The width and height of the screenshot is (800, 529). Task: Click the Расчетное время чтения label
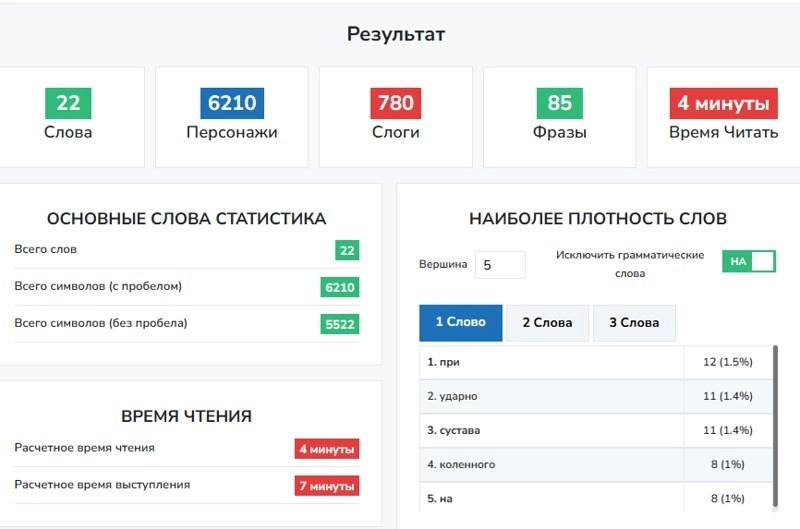coord(85,448)
